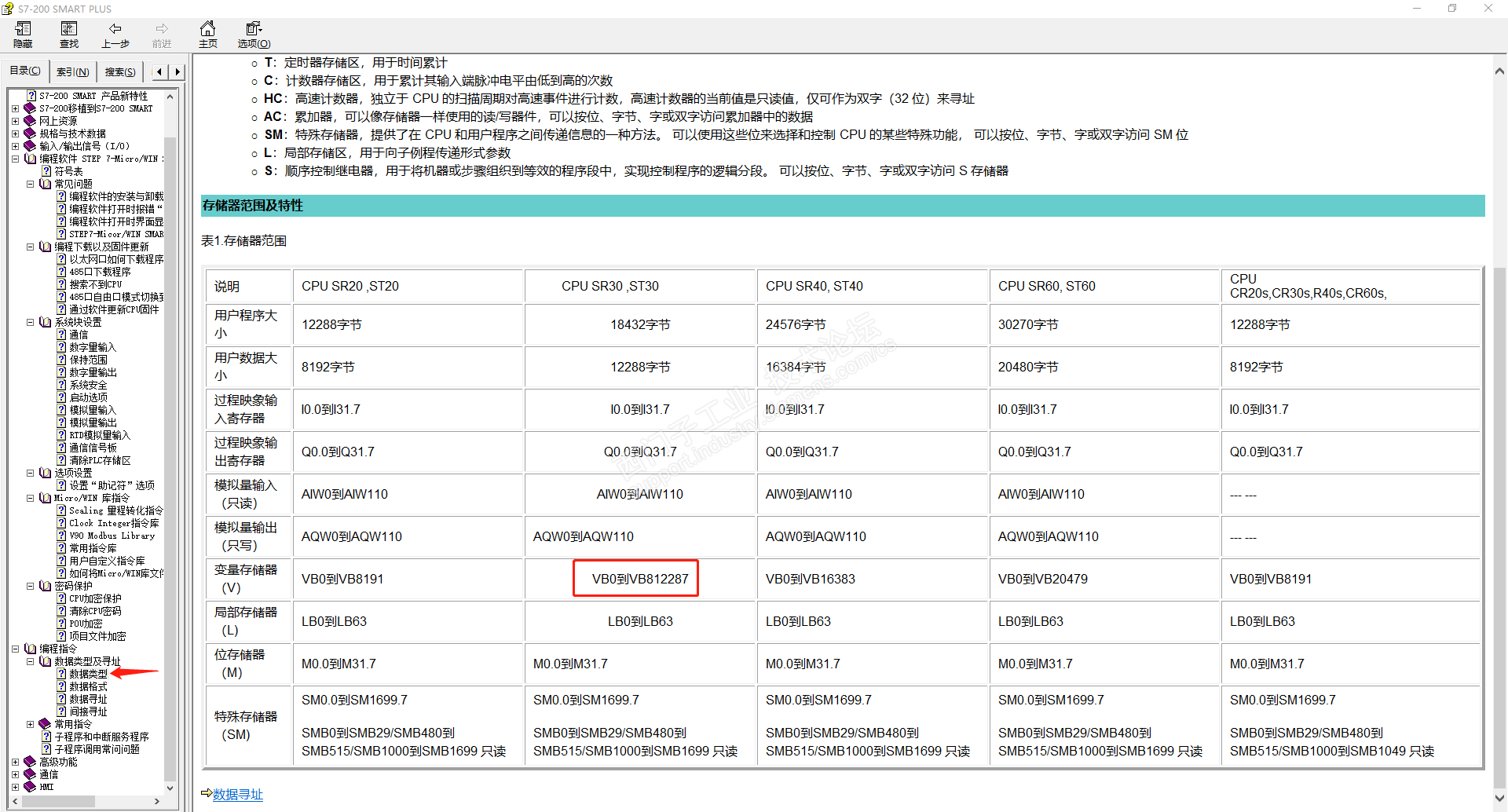Click the book icon beside 规格与技术数据
1508x812 pixels.
tap(31, 134)
